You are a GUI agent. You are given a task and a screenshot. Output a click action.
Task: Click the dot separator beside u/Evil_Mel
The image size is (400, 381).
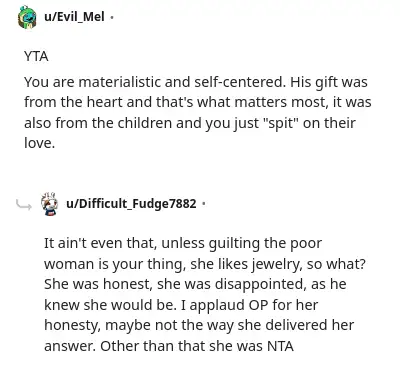112,17
